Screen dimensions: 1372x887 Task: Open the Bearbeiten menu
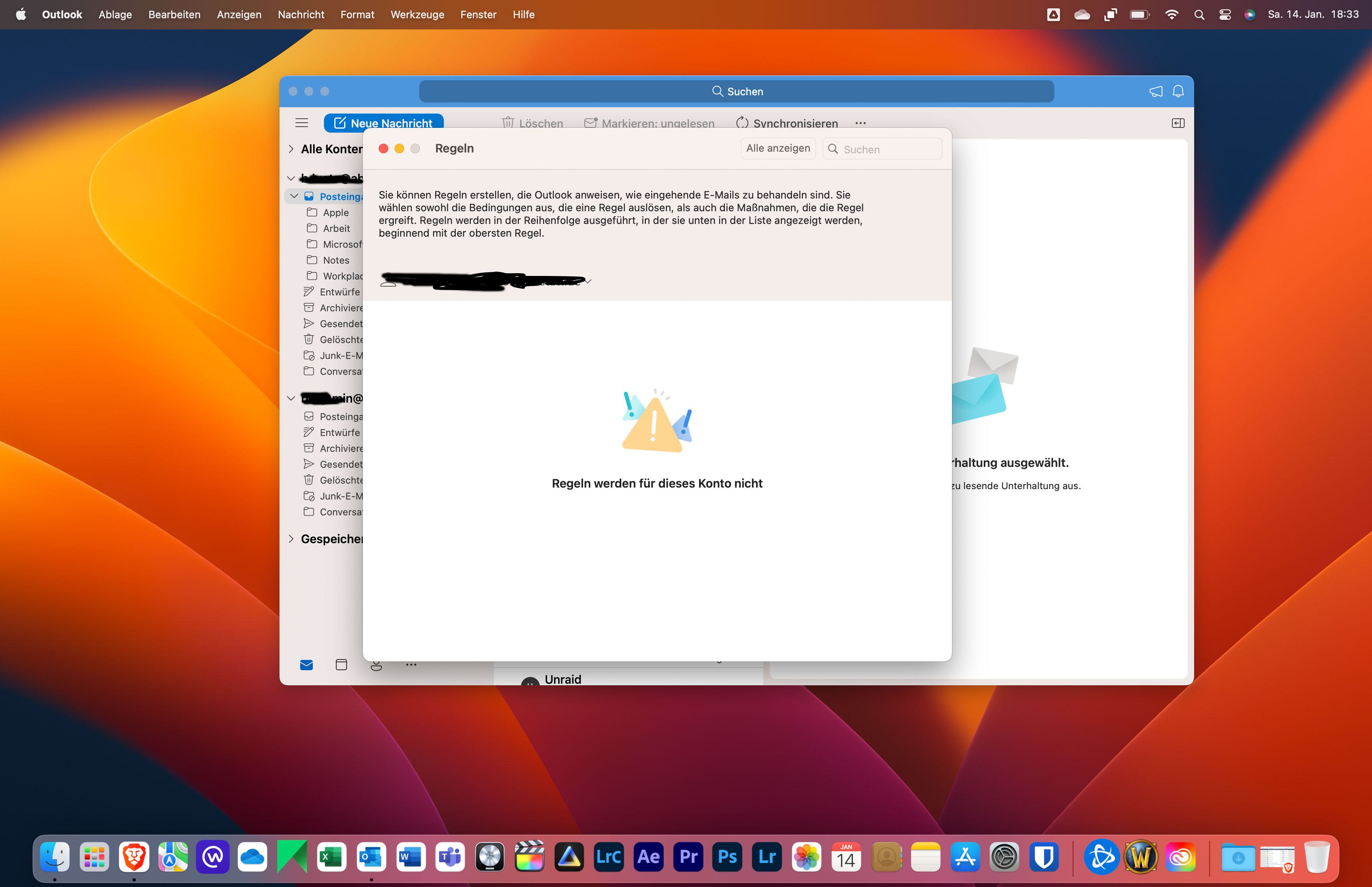coord(174,14)
